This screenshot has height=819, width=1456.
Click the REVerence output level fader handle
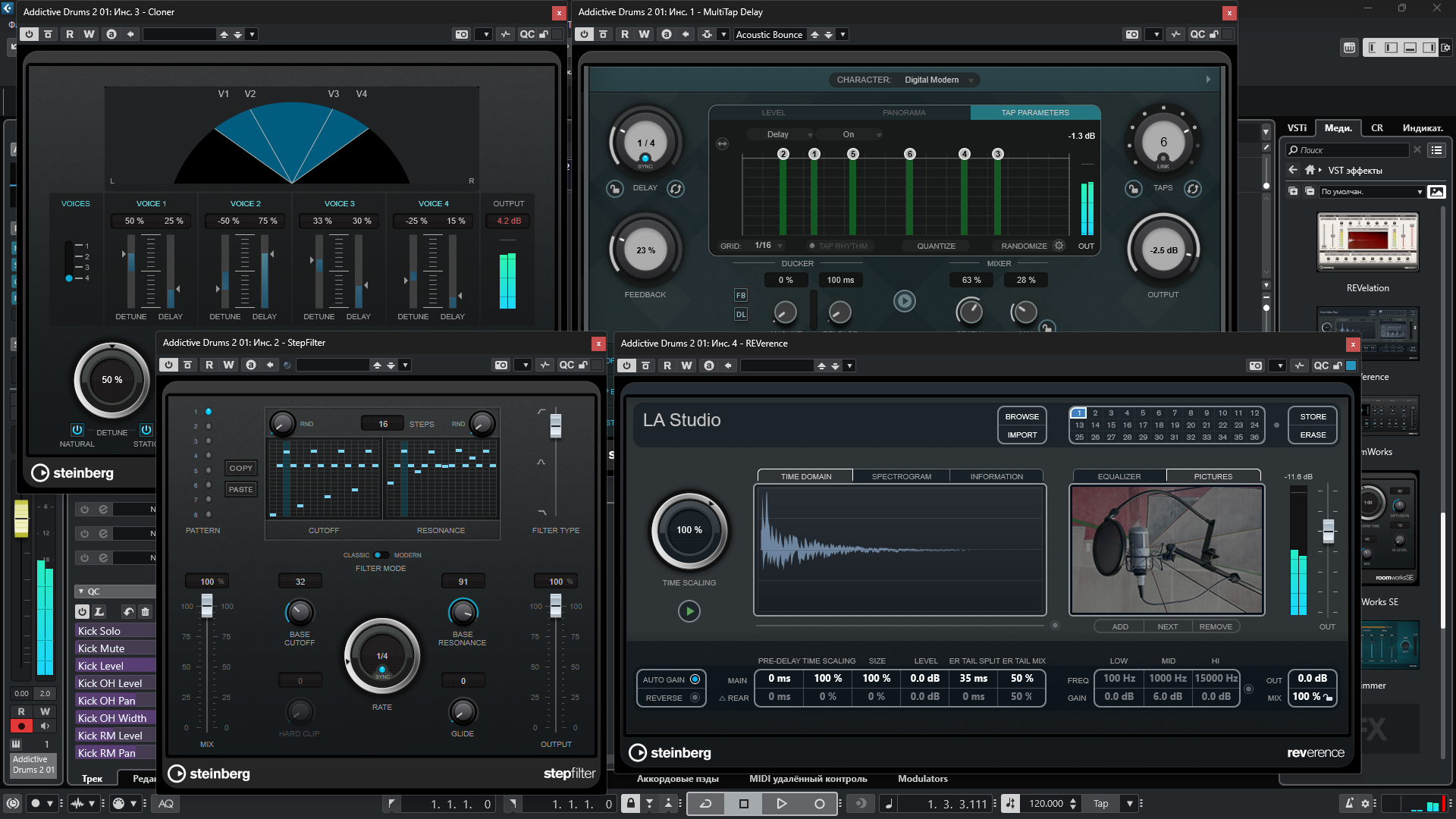point(1328,531)
